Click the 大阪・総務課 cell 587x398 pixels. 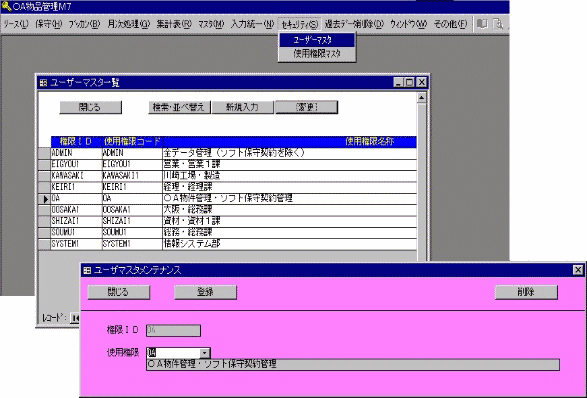289,210
